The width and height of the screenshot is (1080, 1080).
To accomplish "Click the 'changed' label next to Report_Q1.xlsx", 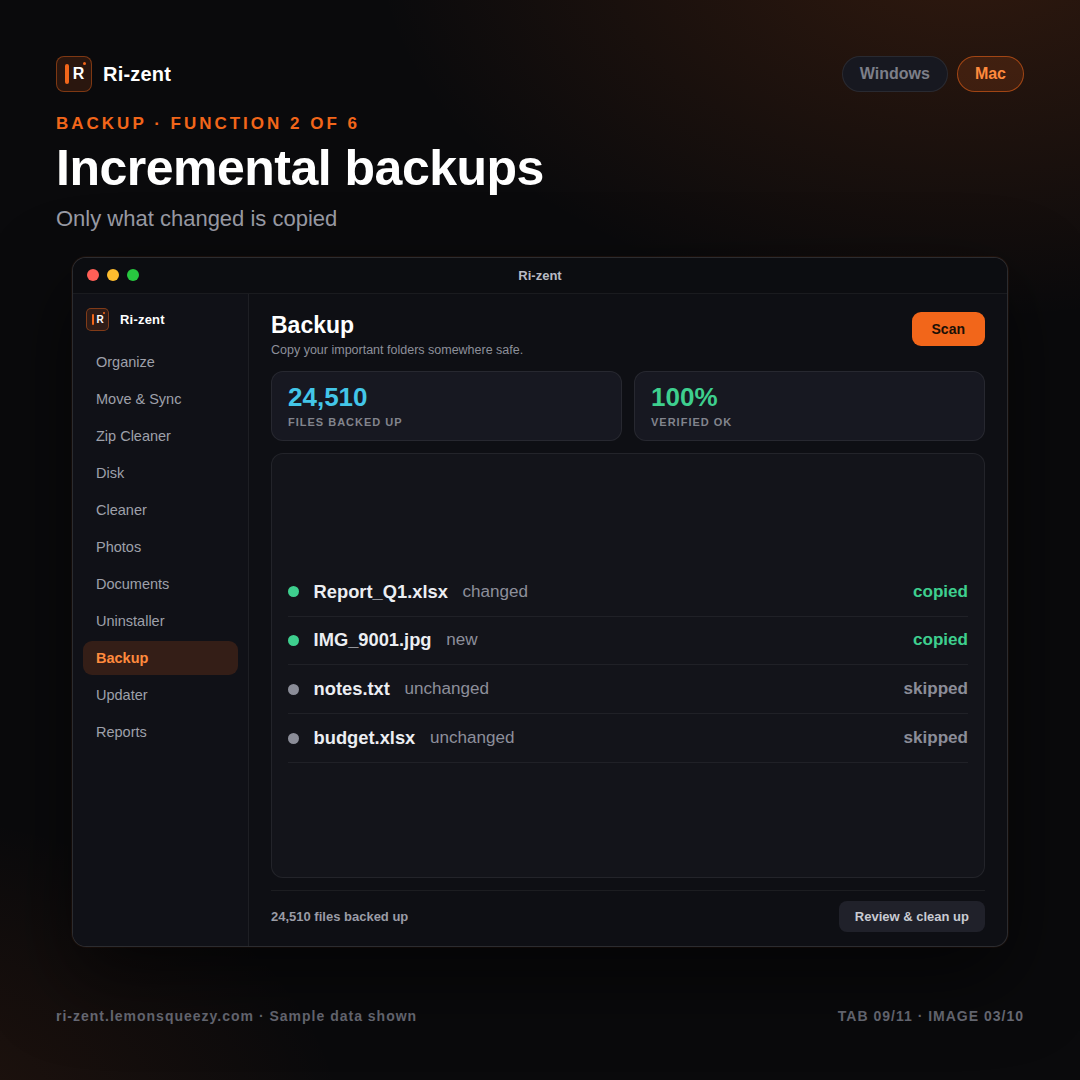I will (x=495, y=592).
